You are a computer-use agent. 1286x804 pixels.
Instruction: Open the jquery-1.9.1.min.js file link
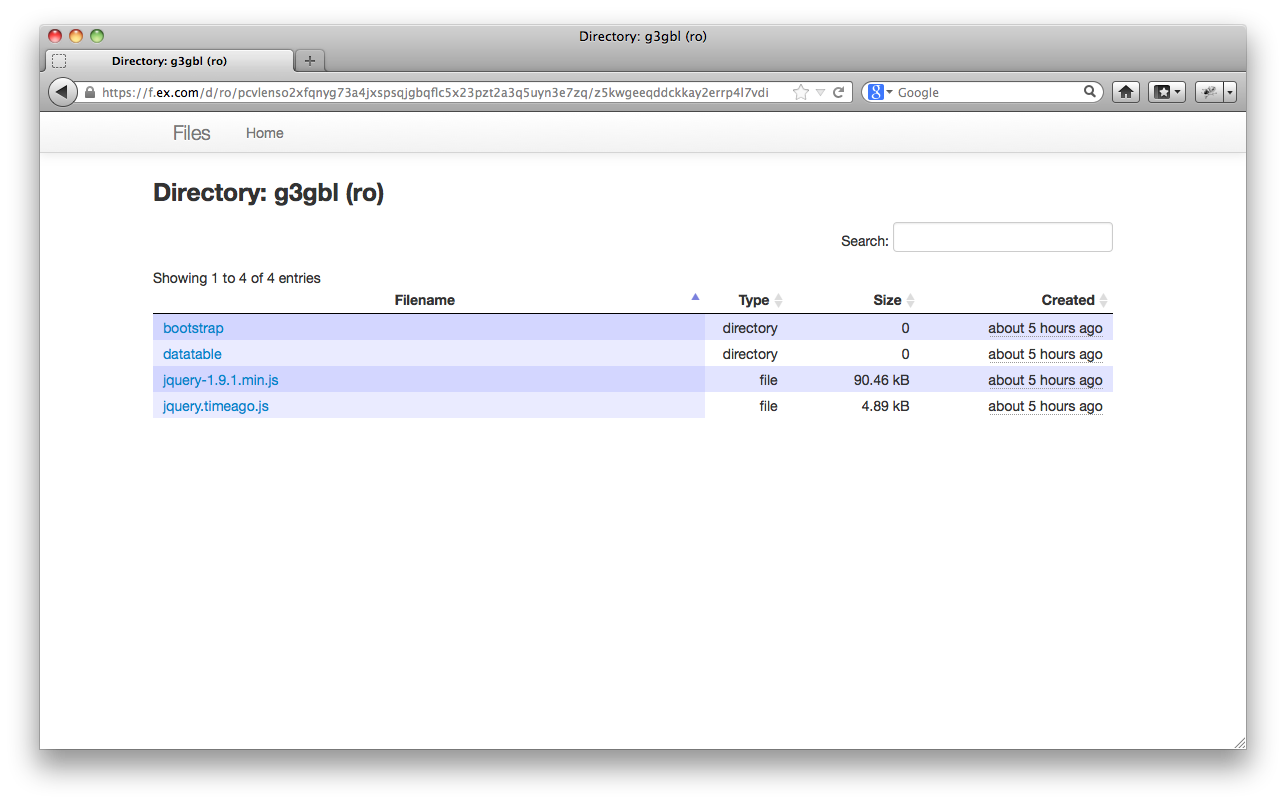coord(221,380)
